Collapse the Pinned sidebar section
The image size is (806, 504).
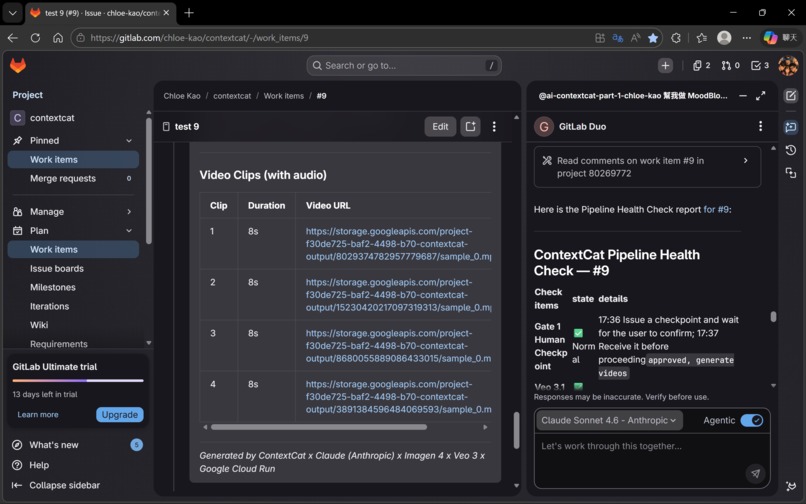[129, 140]
